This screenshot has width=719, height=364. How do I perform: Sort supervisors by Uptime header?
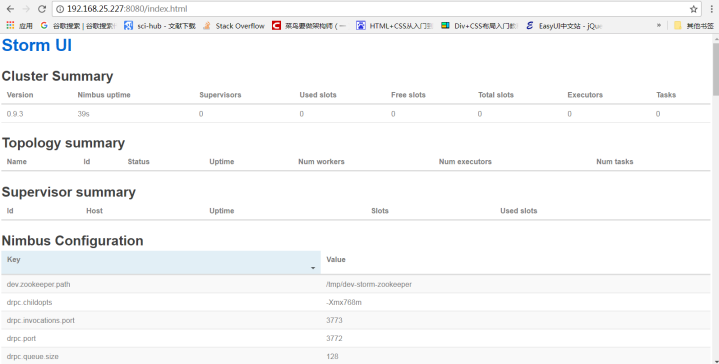221,210
